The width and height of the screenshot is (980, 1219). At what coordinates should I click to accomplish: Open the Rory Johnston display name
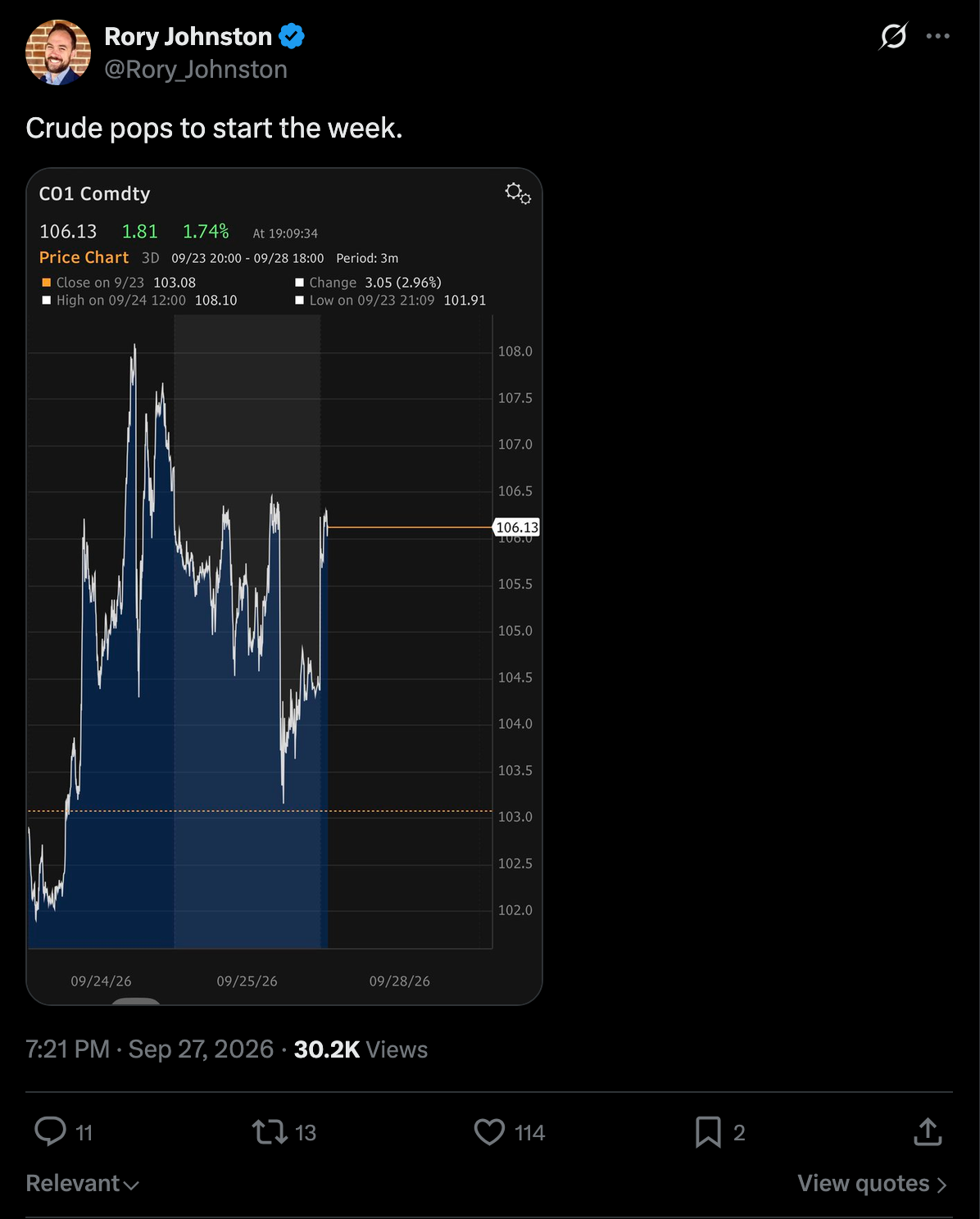click(x=188, y=36)
